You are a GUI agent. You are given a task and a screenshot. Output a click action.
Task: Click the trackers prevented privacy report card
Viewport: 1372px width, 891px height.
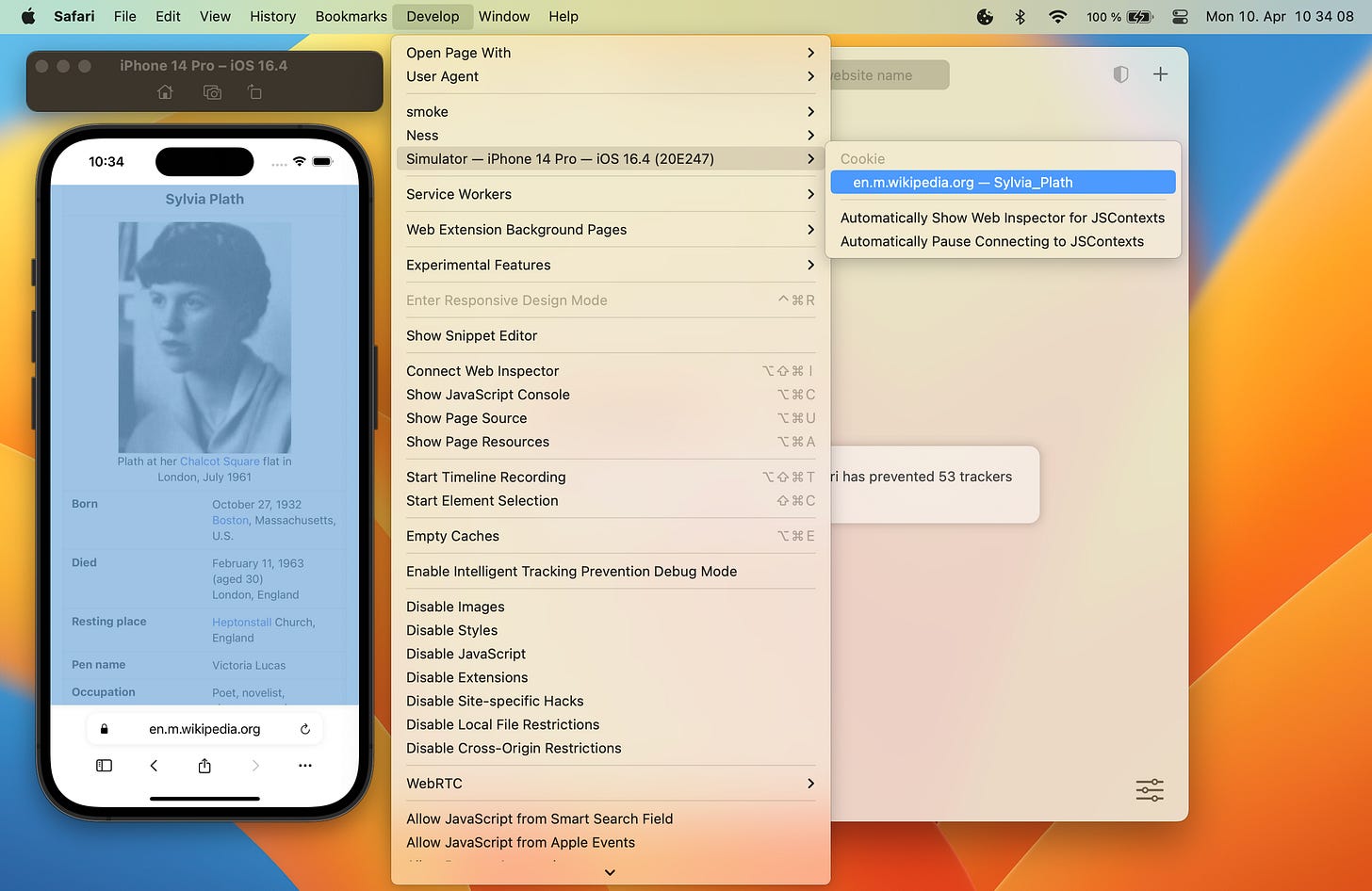(933, 484)
